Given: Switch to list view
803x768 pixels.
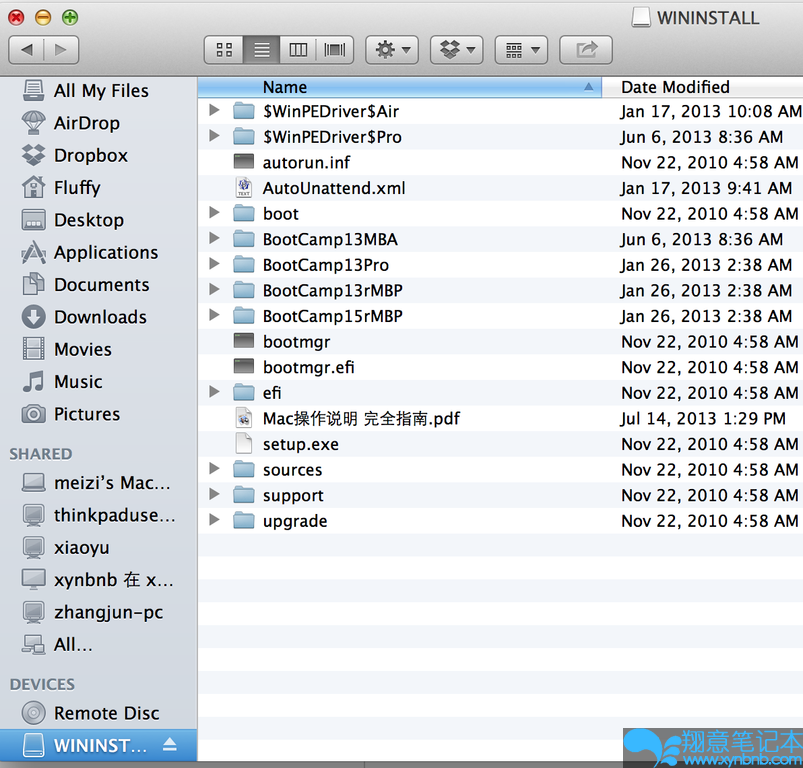Looking at the screenshot, I should tap(262, 50).
